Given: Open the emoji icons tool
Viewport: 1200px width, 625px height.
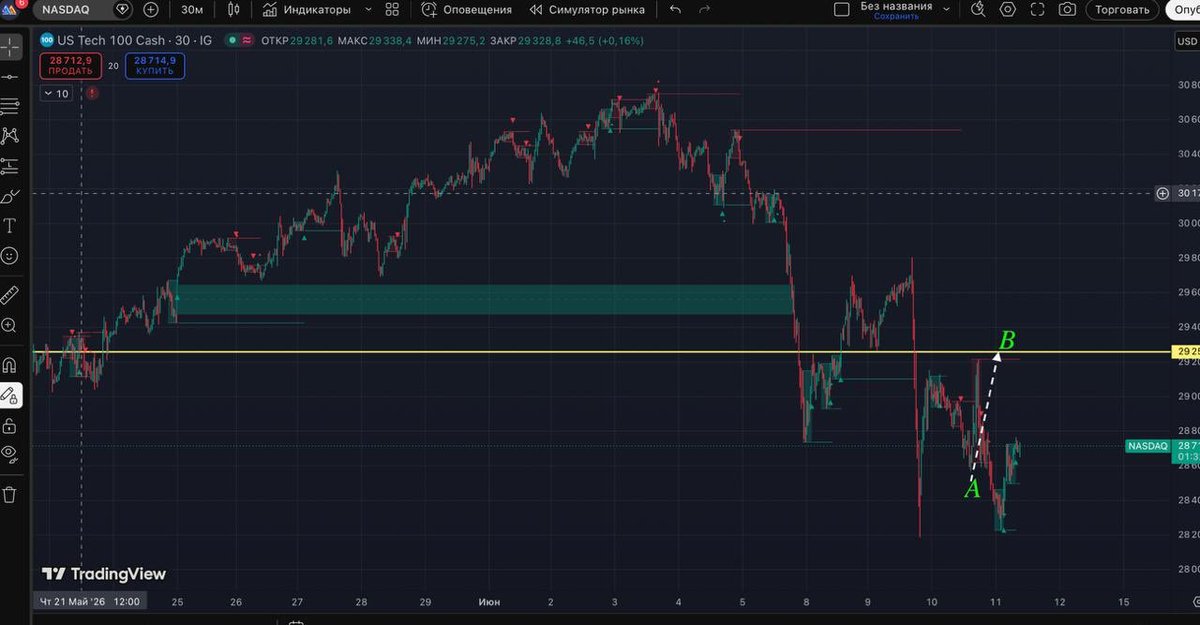Looking at the screenshot, I should pyautogui.click(x=10, y=256).
